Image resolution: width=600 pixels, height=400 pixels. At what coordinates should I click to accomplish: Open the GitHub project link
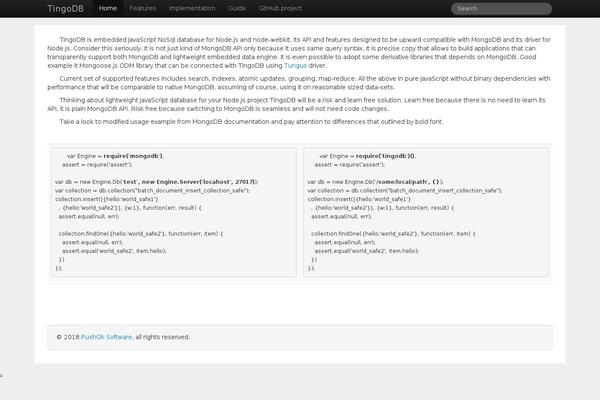[280, 8]
